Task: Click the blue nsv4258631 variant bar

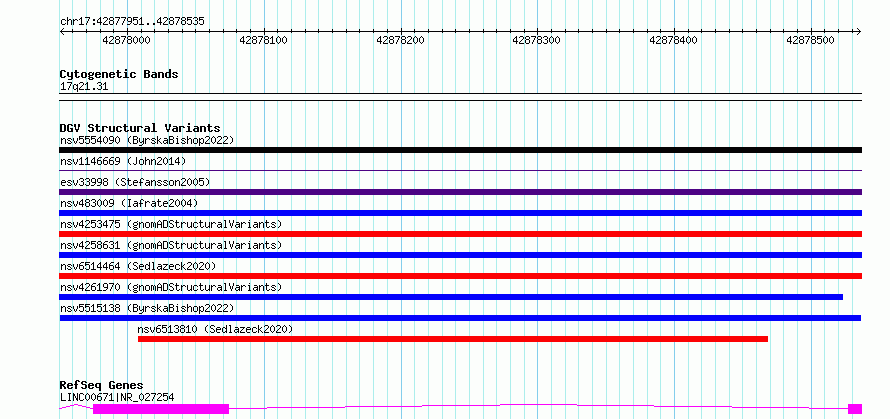Action: (x=461, y=255)
